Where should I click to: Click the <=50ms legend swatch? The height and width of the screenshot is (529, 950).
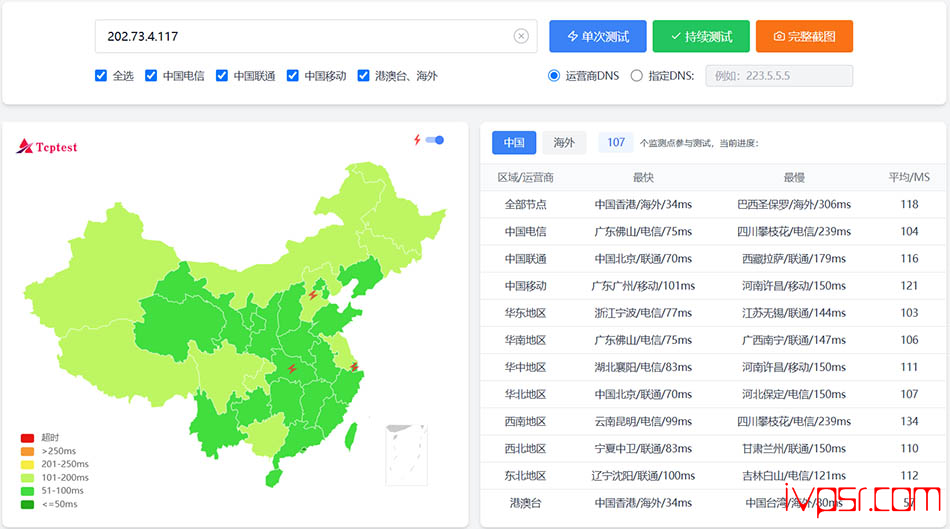tap(27, 504)
